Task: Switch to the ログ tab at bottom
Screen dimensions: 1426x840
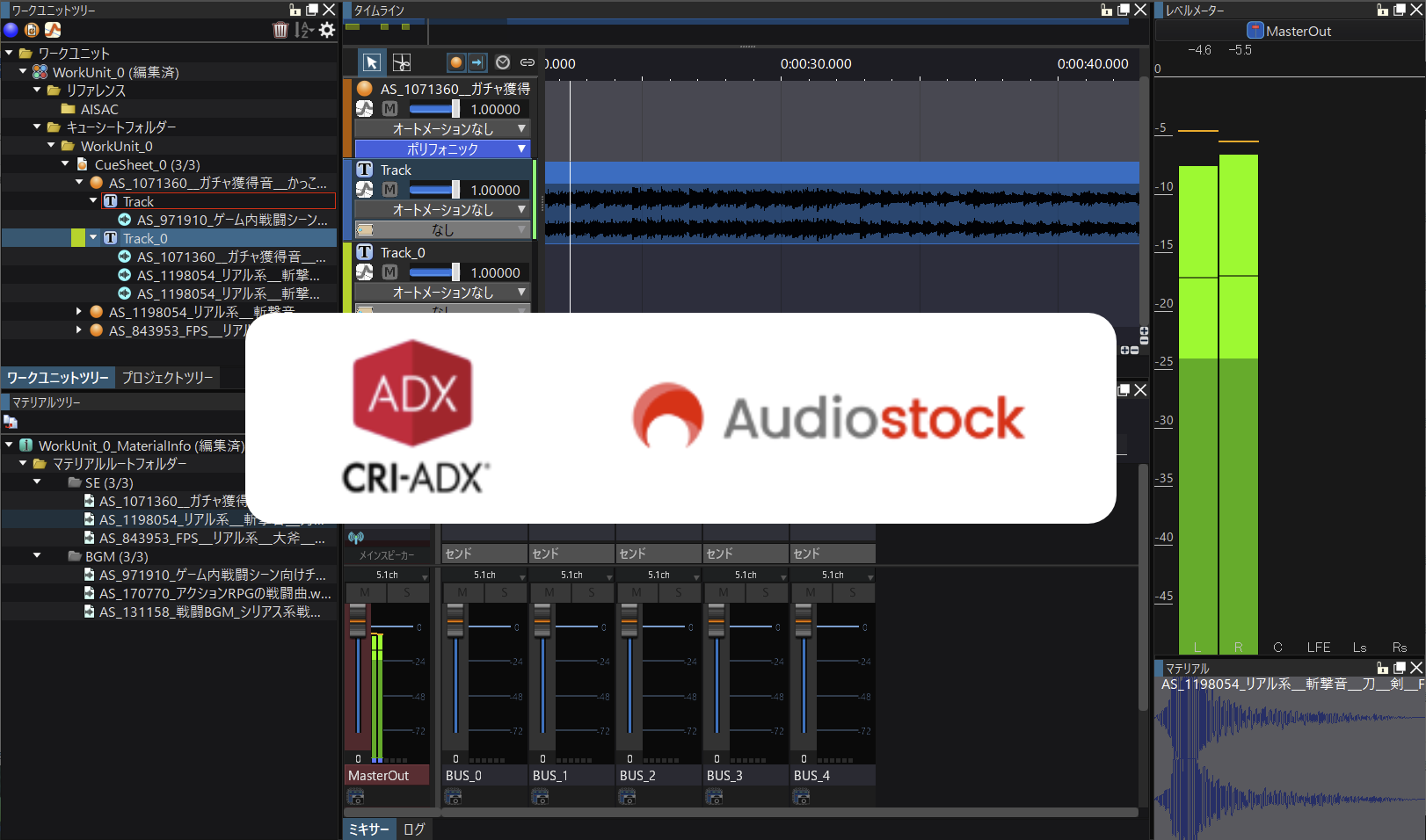Action: tap(414, 829)
